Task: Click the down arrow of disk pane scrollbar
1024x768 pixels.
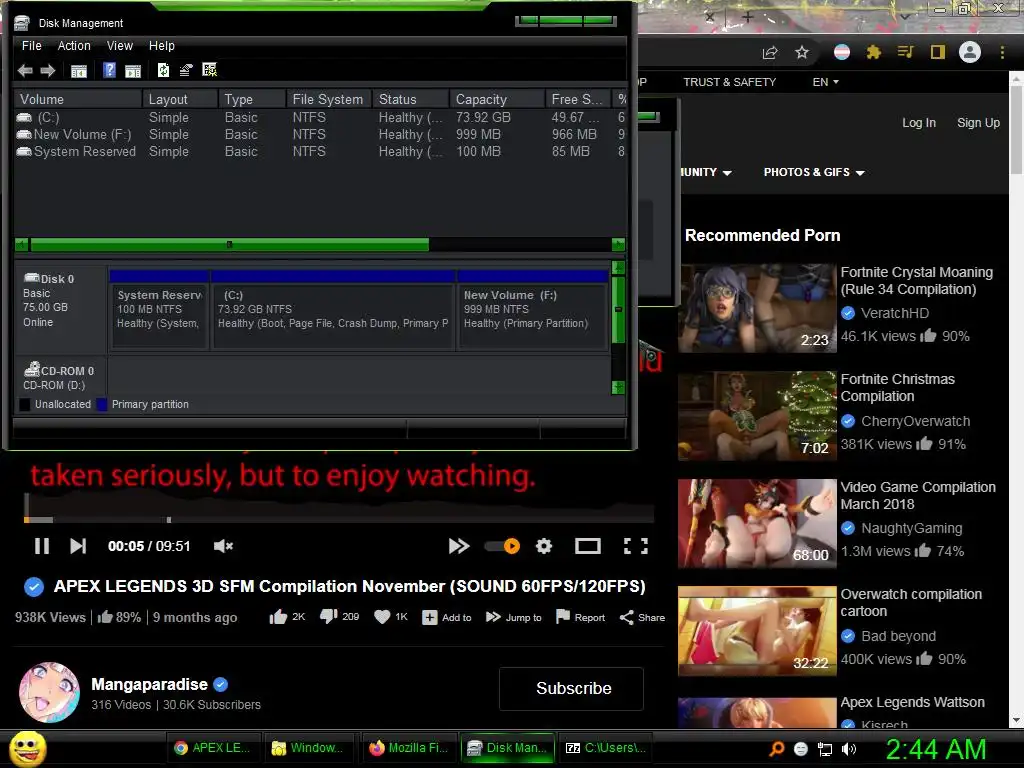Action: (x=618, y=387)
